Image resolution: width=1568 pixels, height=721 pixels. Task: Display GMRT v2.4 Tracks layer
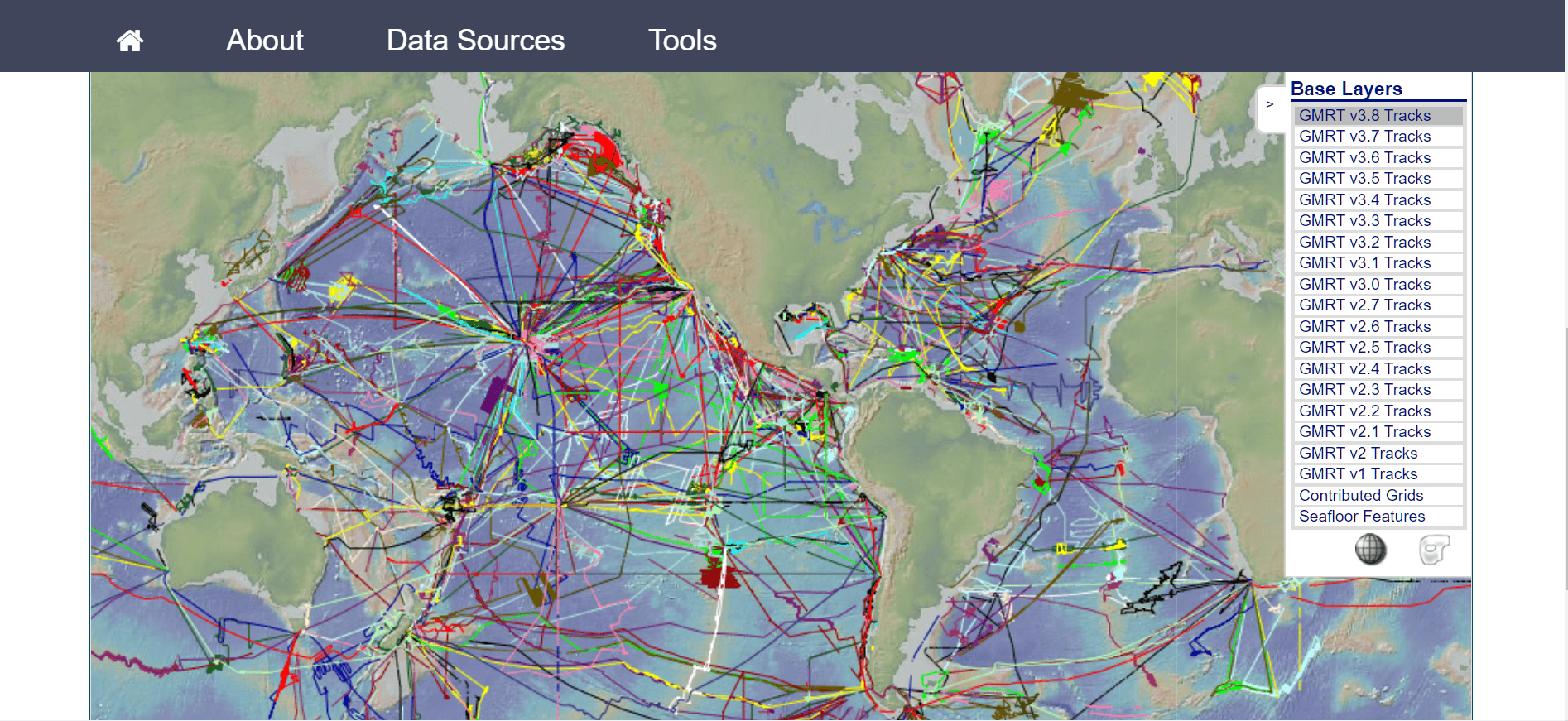pyautogui.click(x=1364, y=369)
